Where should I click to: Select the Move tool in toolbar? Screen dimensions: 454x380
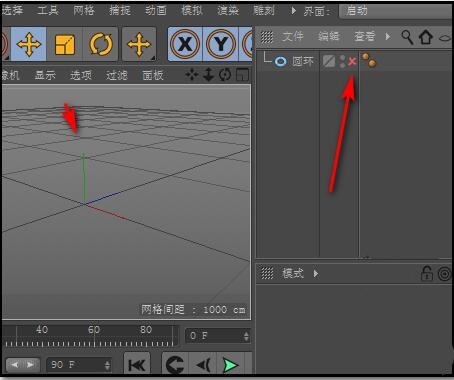click(29, 44)
